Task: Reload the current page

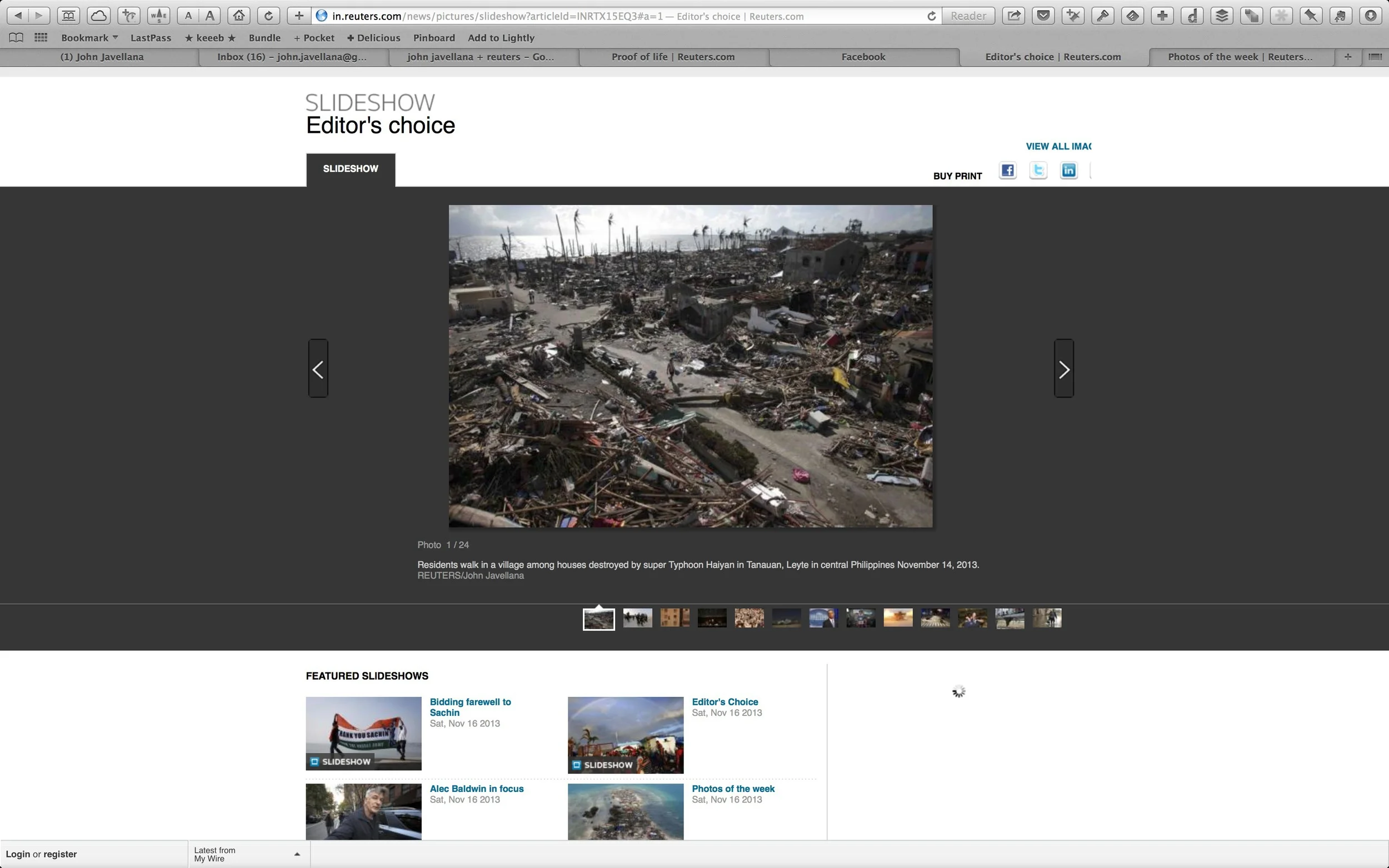Action: [x=268, y=16]
